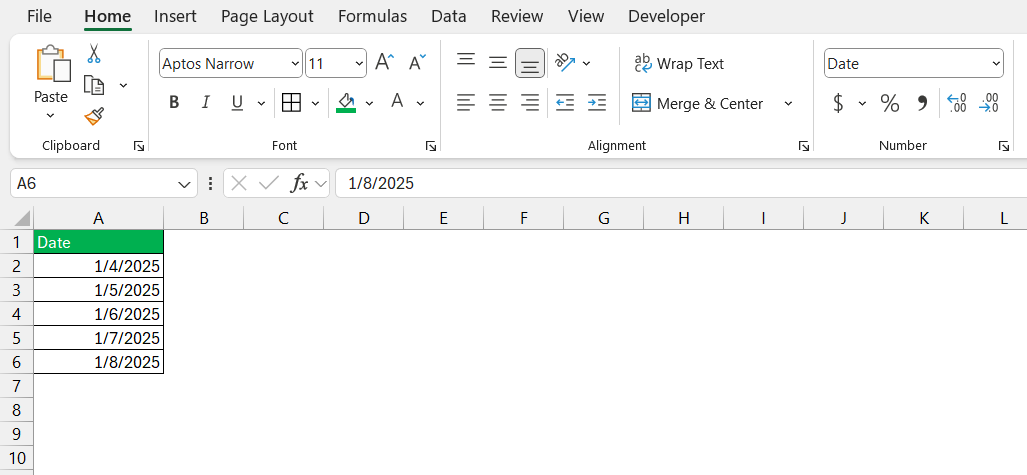Apply accounting dollar format
Image resolution: width=1027 pixels, height=475 pixels.
point(838,103)
